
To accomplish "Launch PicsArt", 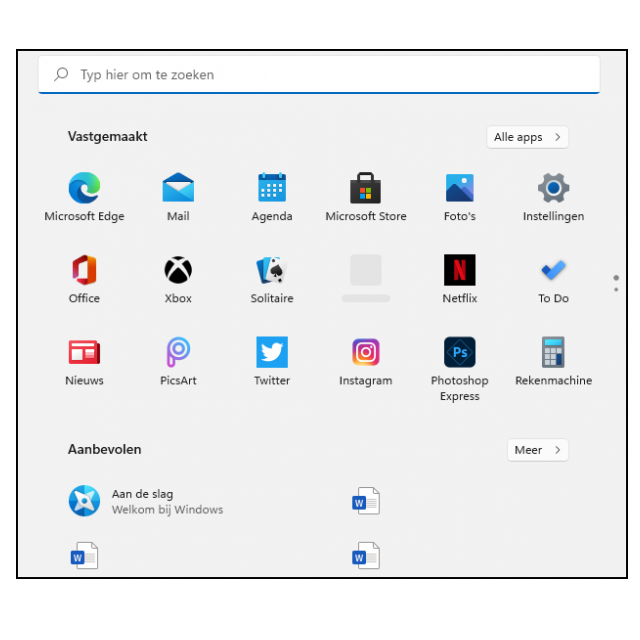I will (178, 362).
